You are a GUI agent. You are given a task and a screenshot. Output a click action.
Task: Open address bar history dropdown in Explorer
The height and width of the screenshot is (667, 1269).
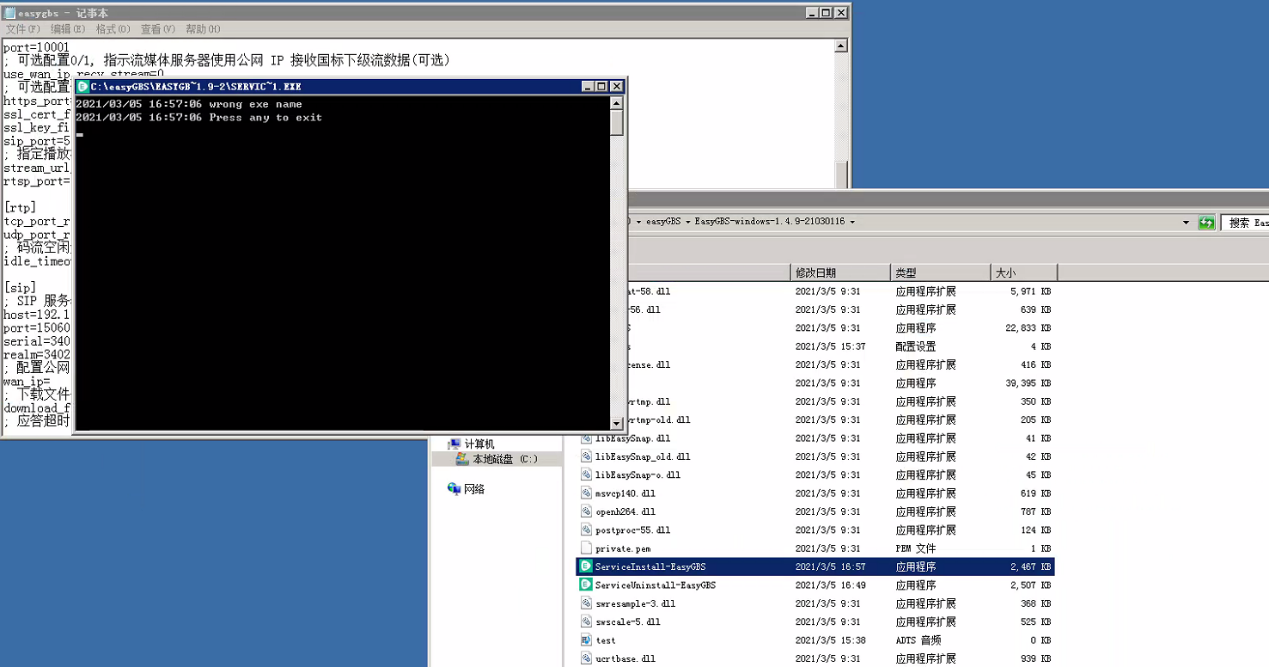tap(1186, 222)
